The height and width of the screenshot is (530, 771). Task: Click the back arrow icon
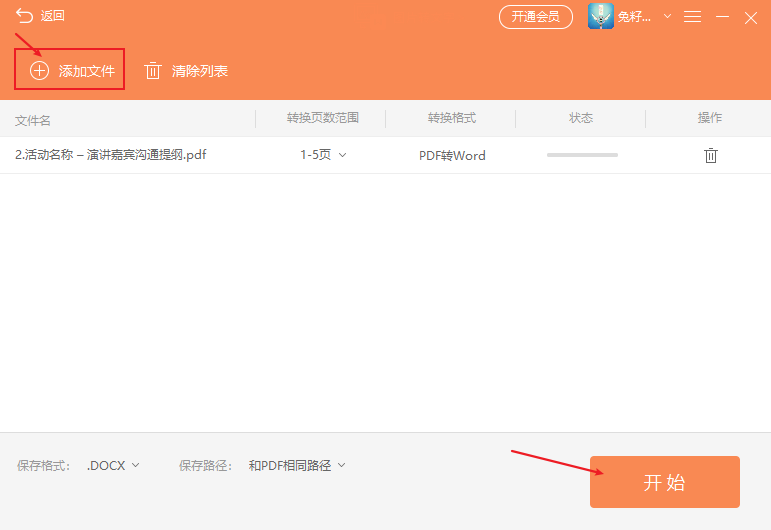(x=24, y=16)
